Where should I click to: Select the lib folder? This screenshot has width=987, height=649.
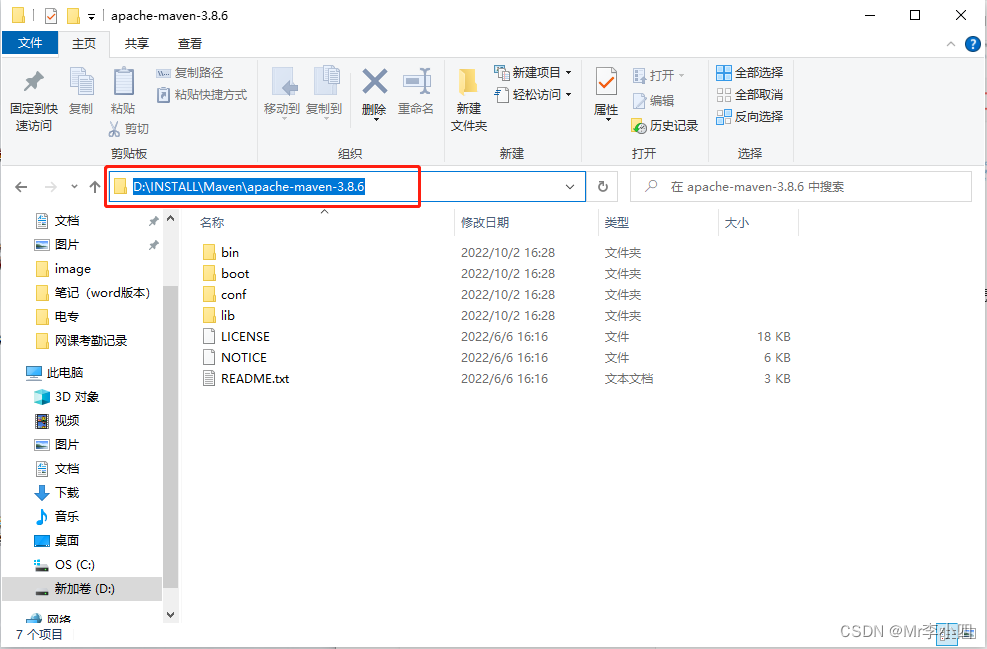219,315
